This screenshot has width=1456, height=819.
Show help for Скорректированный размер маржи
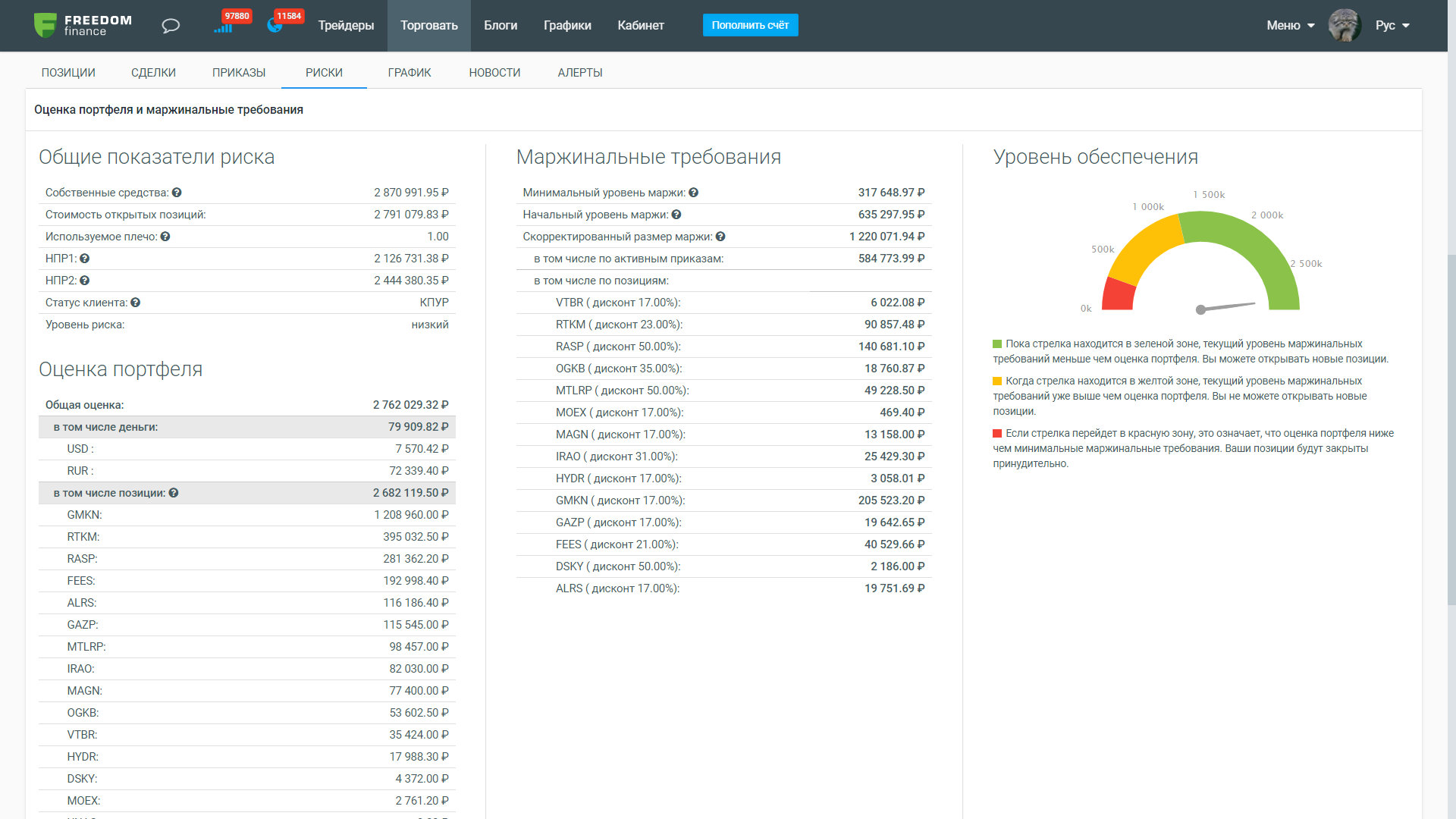[720, 237]
